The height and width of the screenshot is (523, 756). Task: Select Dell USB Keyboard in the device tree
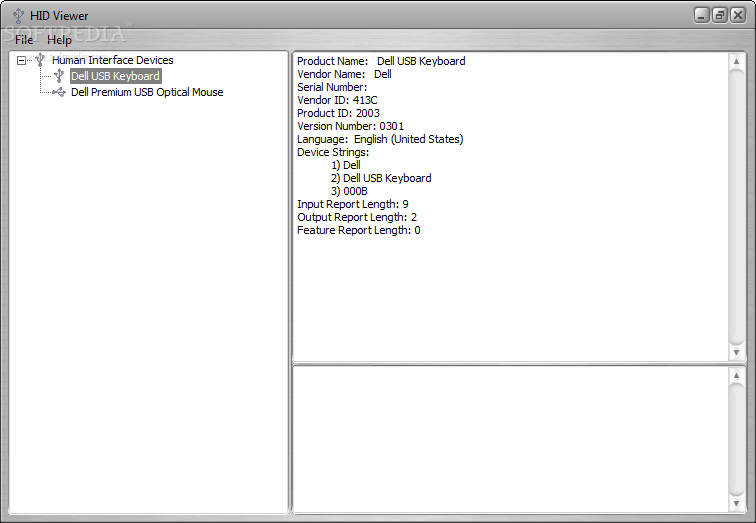click(115, 76)
